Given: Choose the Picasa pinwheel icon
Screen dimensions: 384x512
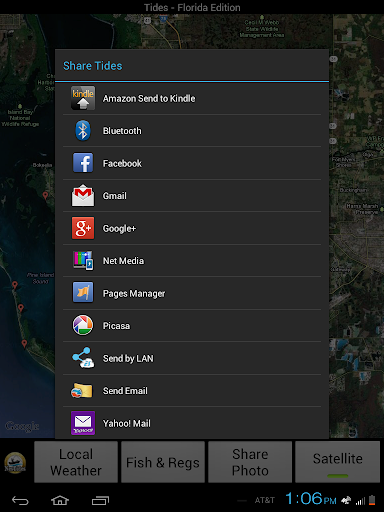Looking at the screenshot, I should click(x=83, y=325).
